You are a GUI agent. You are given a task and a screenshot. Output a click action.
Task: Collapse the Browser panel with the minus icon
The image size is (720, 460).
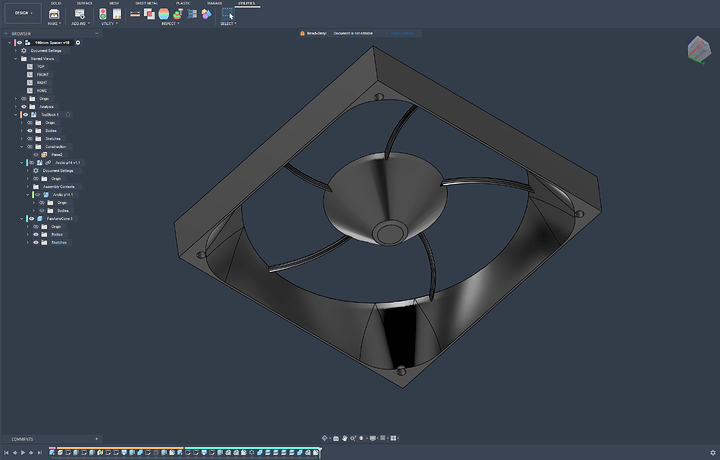96,34
